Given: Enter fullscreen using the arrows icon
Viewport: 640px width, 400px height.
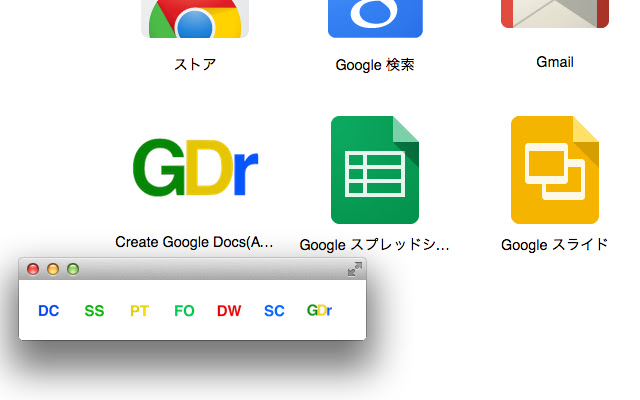Looking at the screenshot, I should [x=355, y=269].
